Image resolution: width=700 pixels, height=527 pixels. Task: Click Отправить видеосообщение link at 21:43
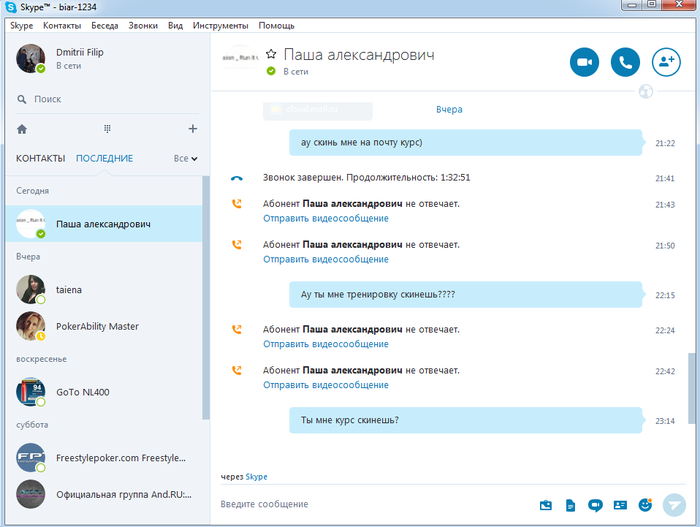[325, 218]
